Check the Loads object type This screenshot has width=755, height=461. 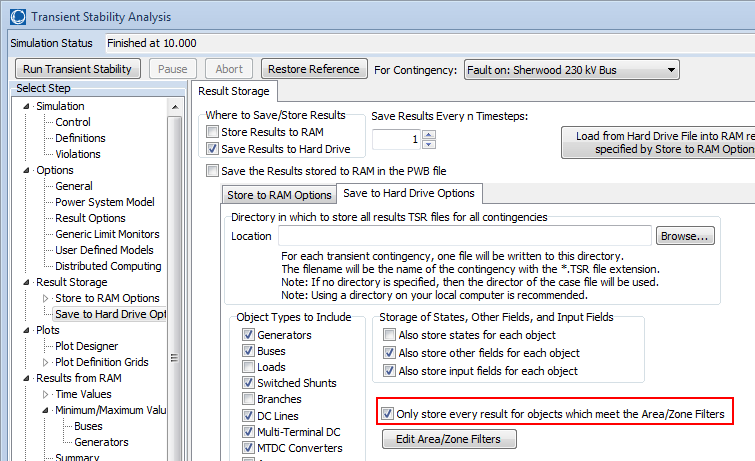click(248, 367)
